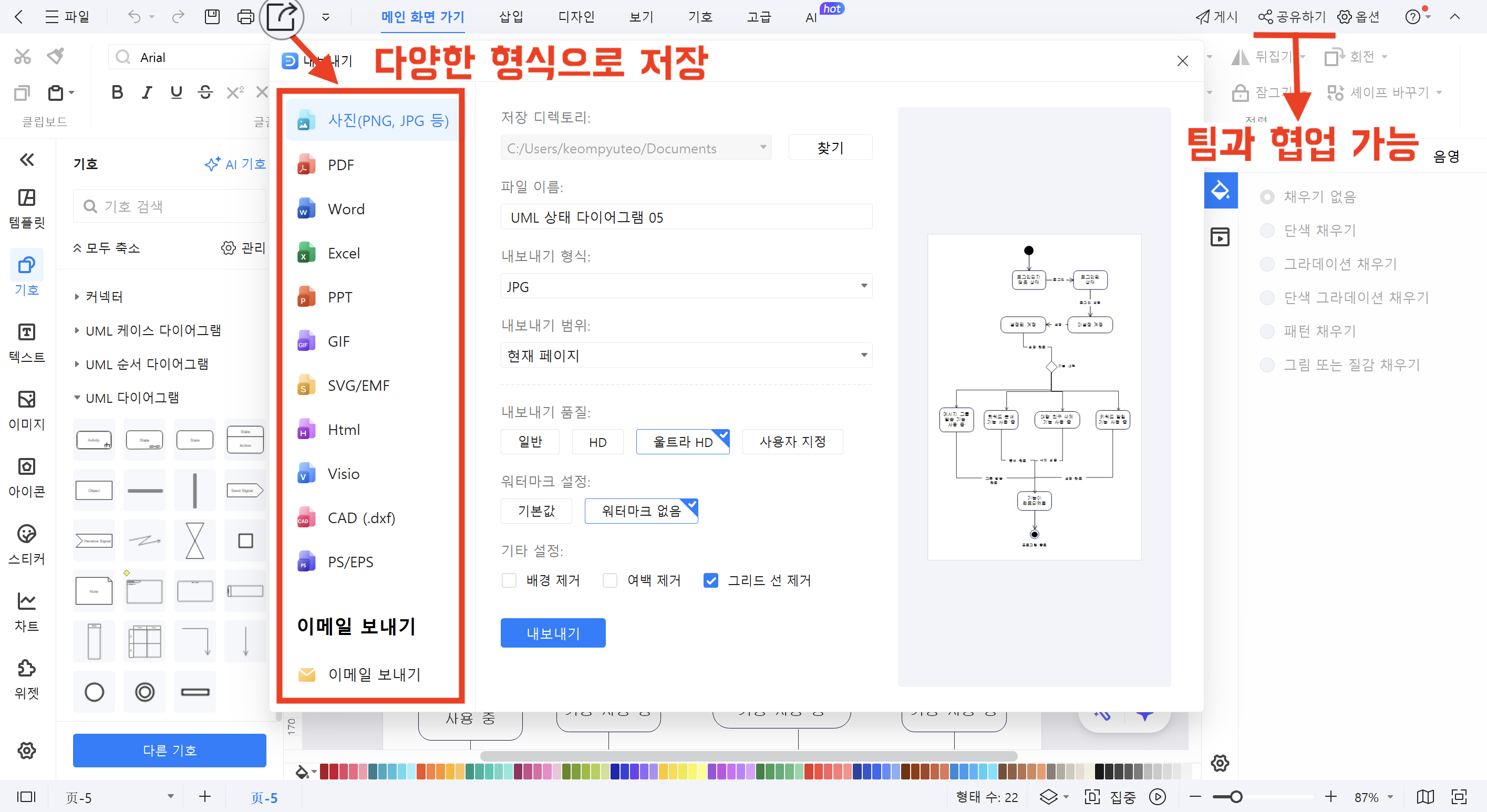The image size is (1487, 812).
Task: Click the zoom slider handle
Action: click(1236, 797)
